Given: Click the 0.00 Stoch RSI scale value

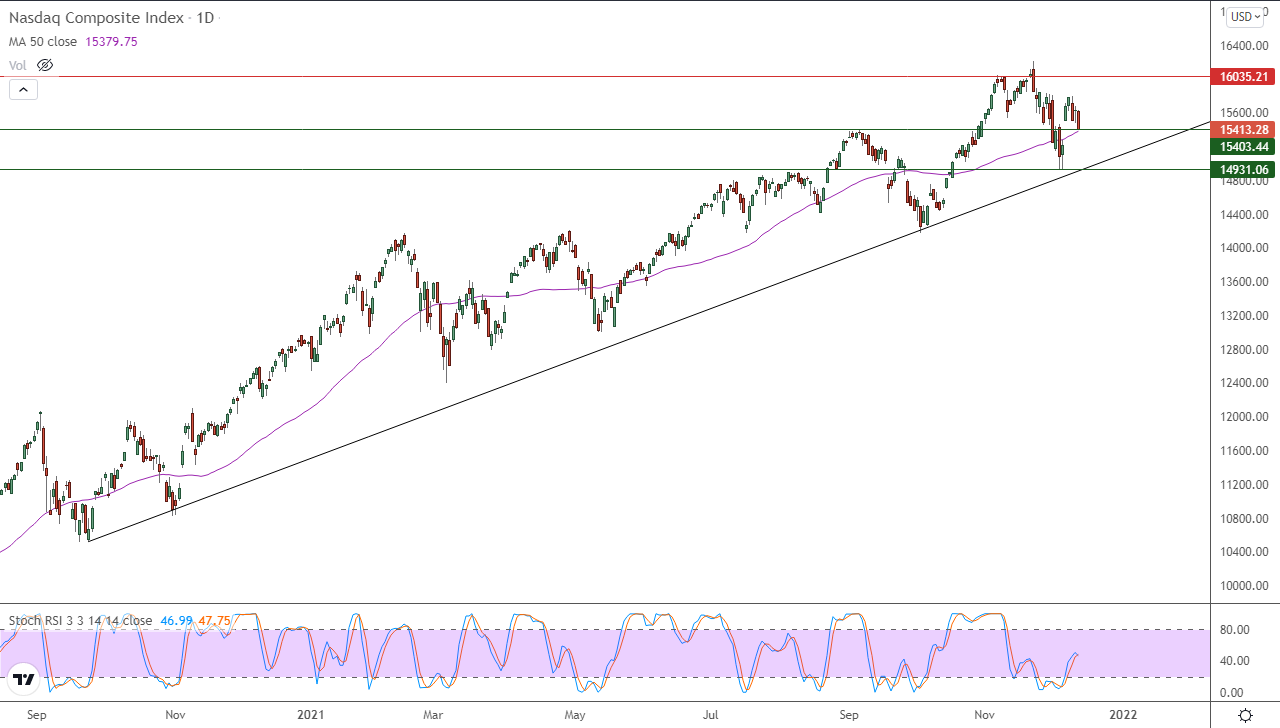Looking at the screenshot, I should point(1231,692).
